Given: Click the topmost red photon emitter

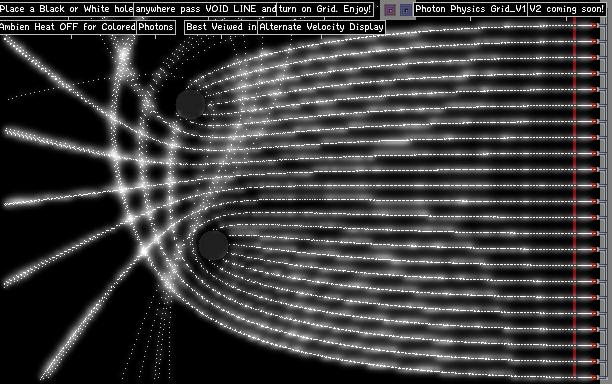Looking at the screenshot, I should (x=594, y=25).
